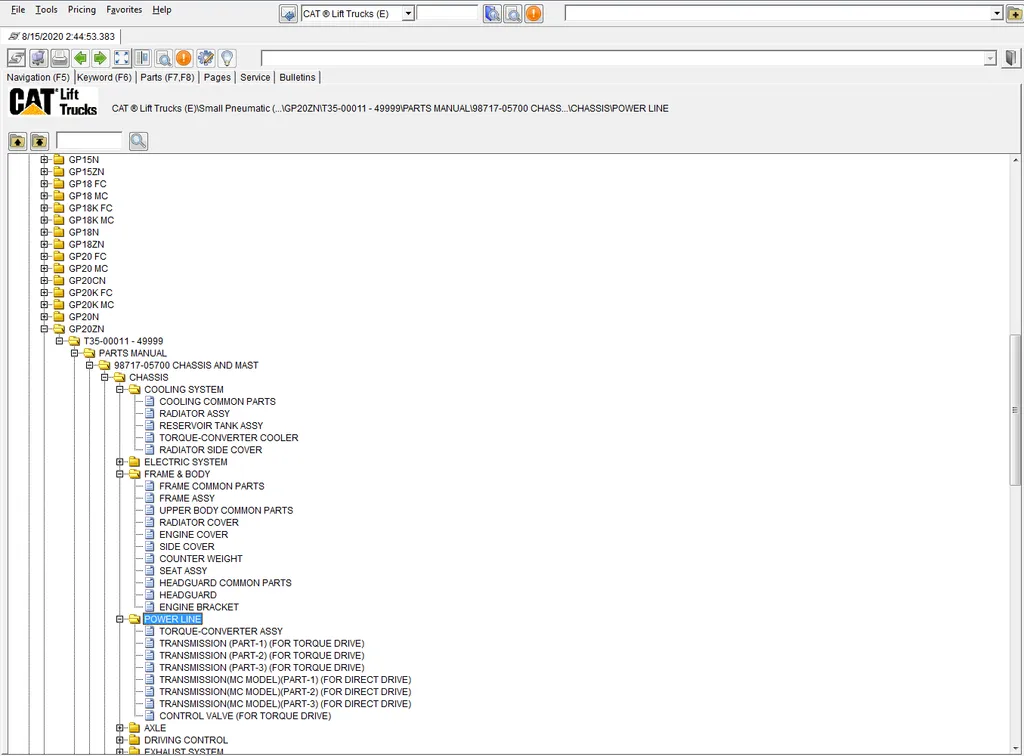The image size is (1024, 756).
Task: Switch to the Parts (F7,F8) tab
Action: pos(167,77)
